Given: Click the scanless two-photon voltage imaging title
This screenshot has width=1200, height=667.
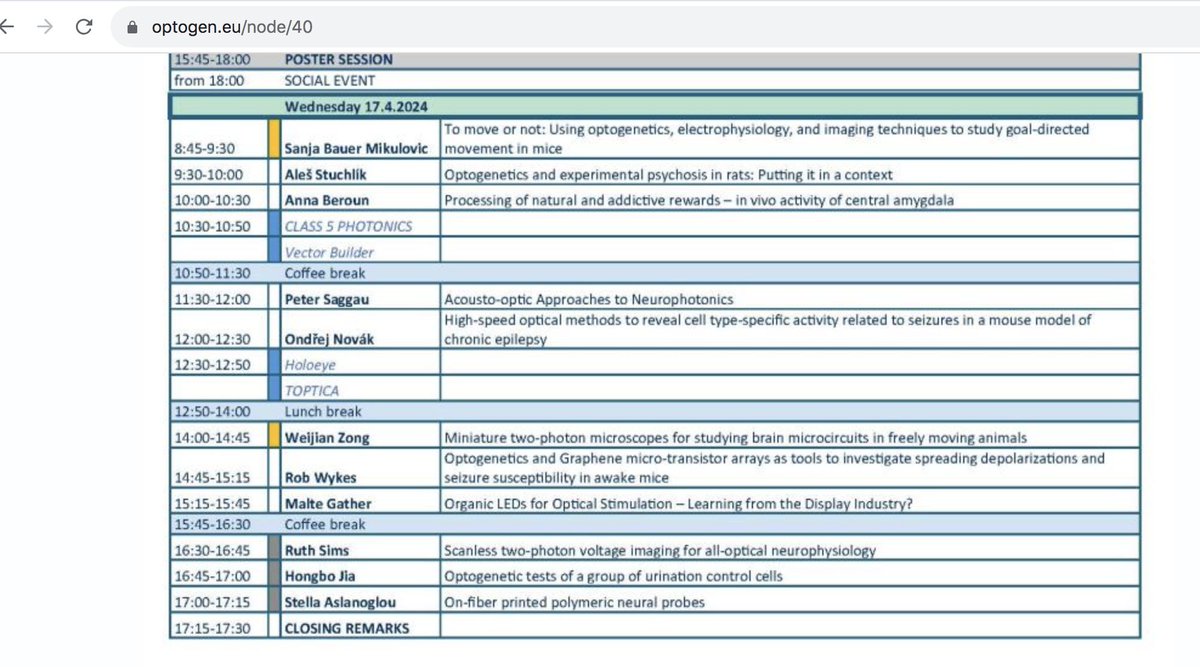Looking at the screenshot, I should point(660,550).
